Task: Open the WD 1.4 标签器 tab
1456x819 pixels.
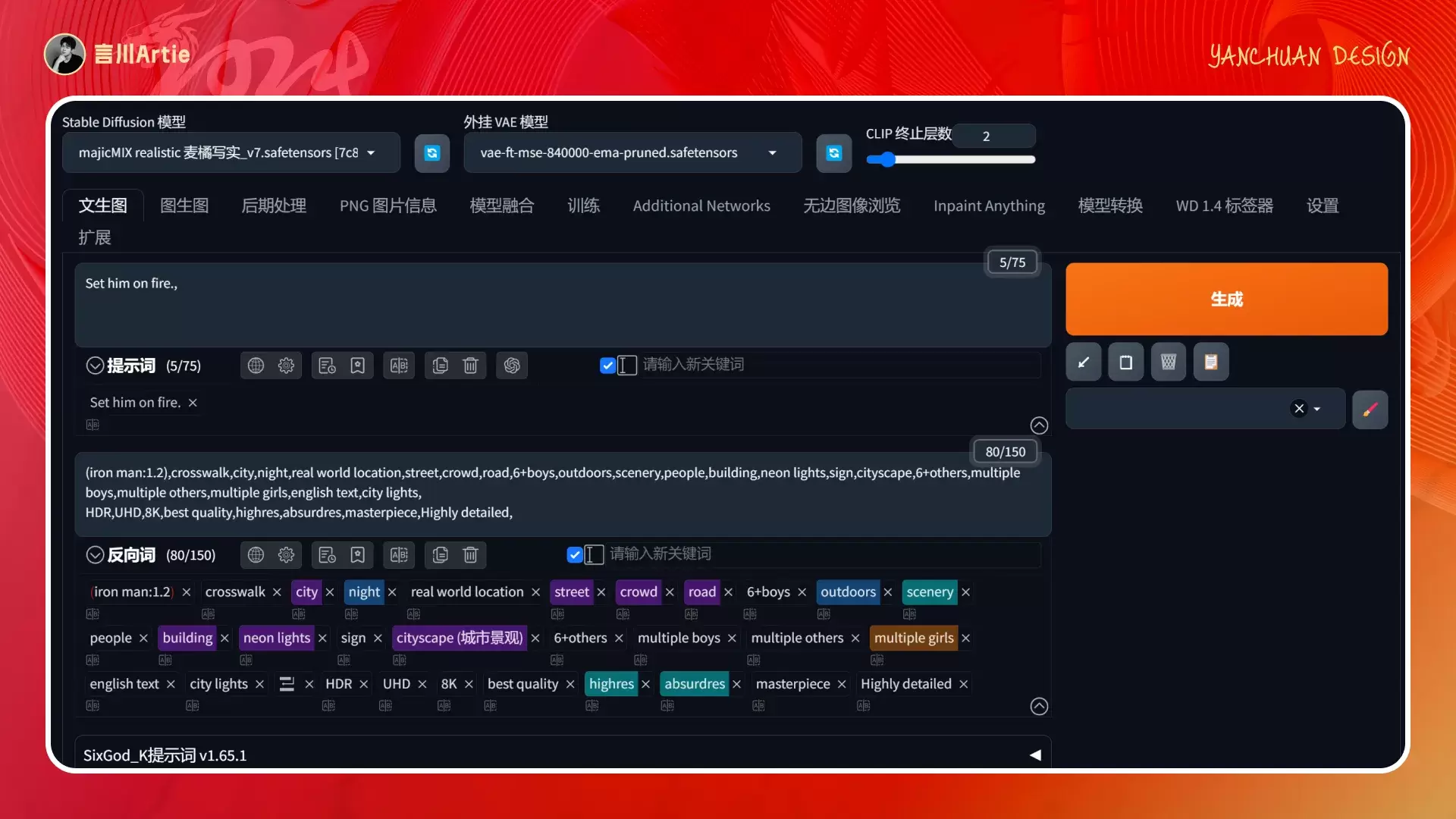Action: click(x=1224, y=206)
